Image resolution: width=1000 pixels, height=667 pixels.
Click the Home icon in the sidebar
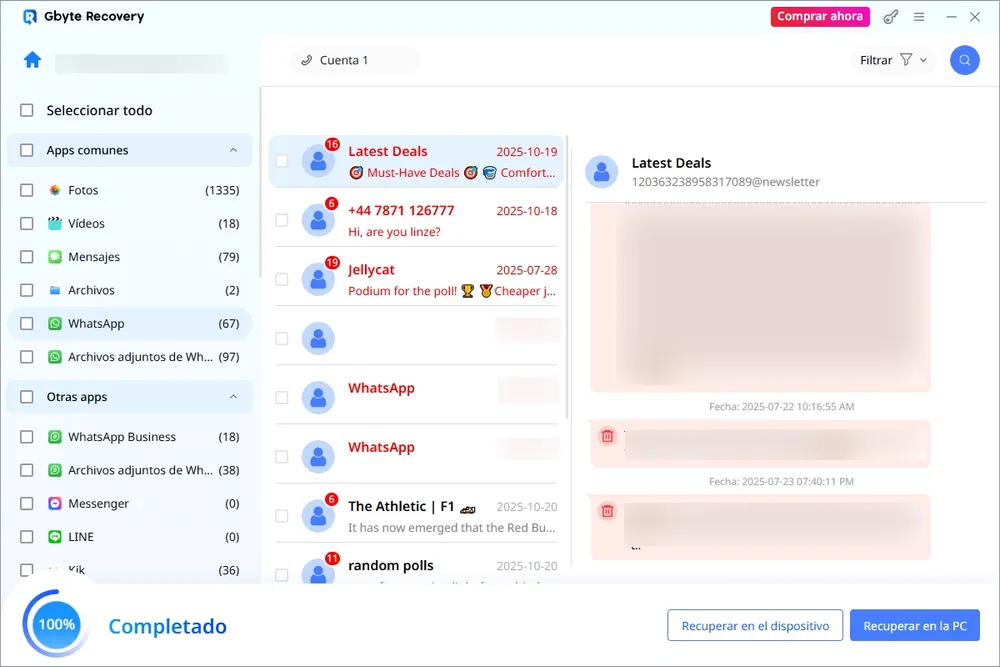[x=31, y=60]
